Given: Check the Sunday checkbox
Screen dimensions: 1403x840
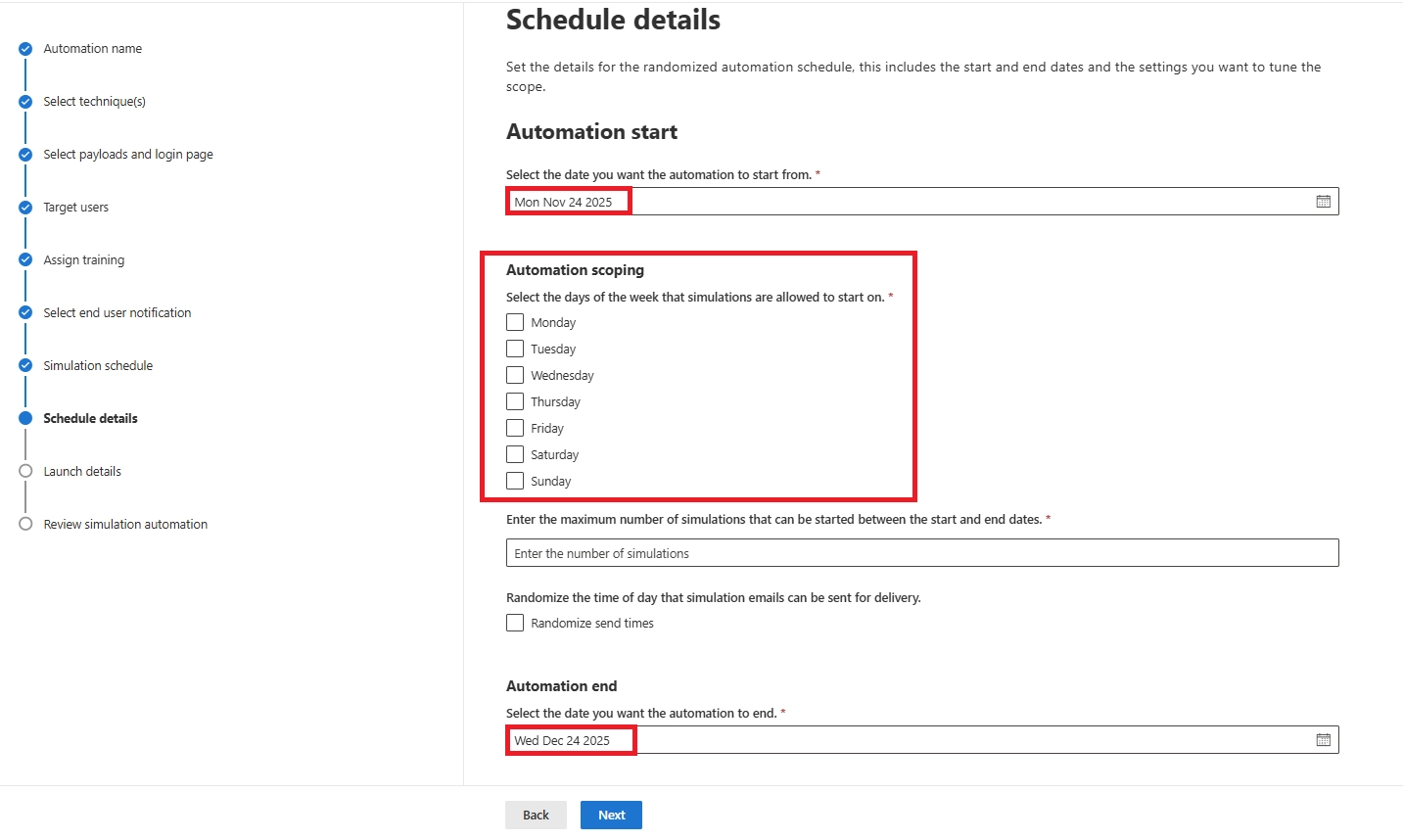Looking at the screenshot, I should point(515,480).
